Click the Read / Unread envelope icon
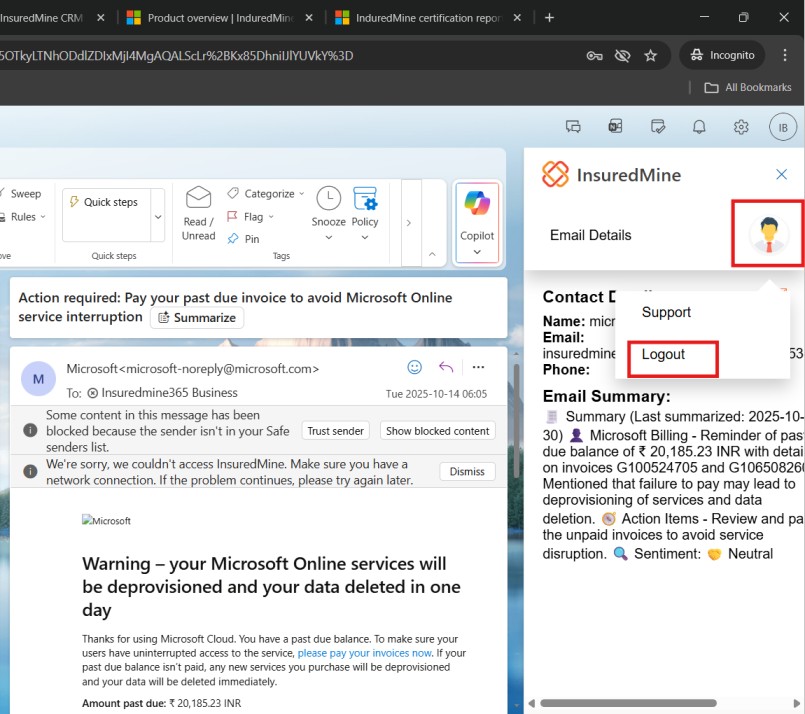The image size is (805, 714). pyautogui.click(x=199, y=198)
